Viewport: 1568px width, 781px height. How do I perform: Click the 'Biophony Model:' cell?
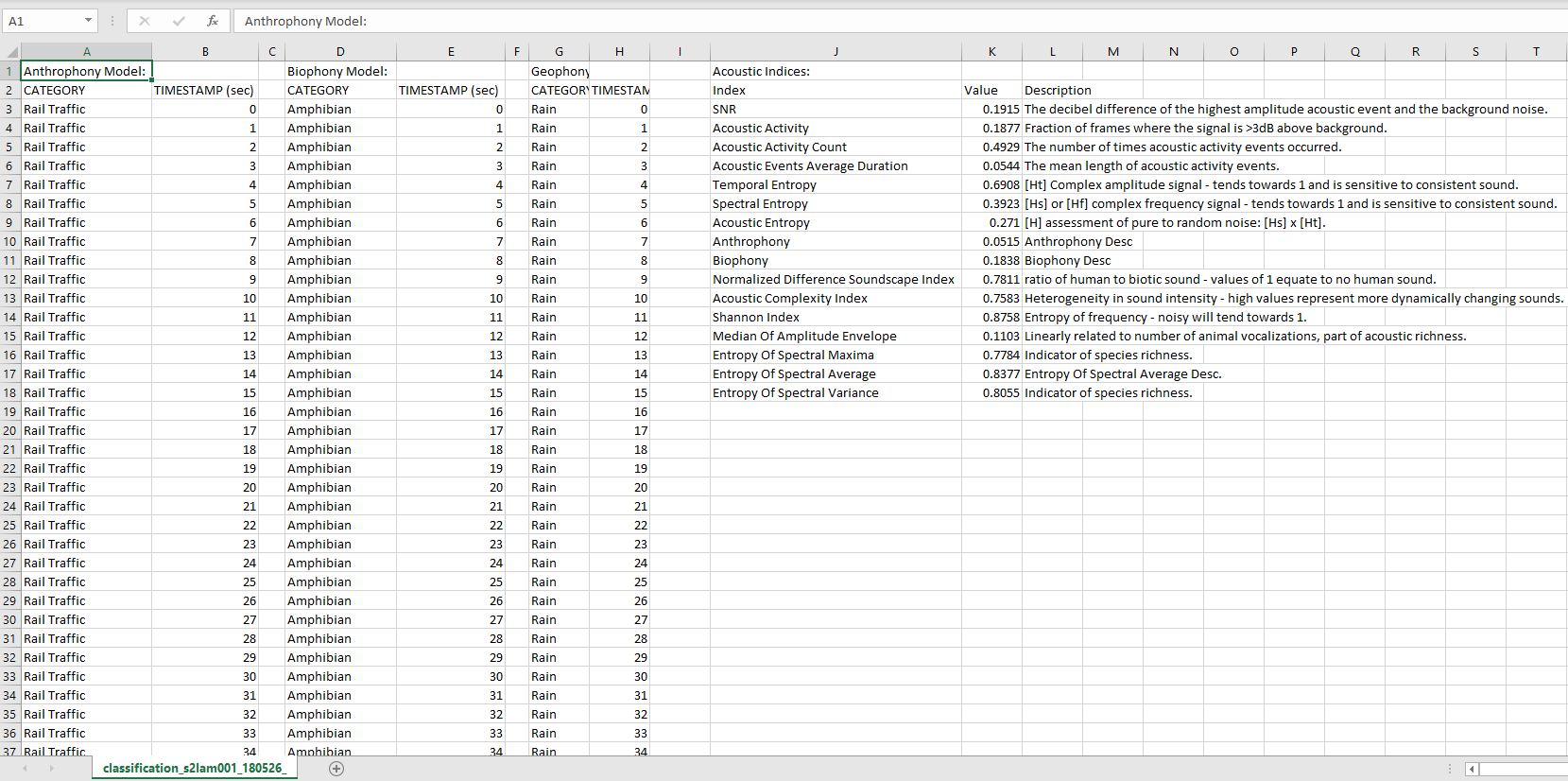340,71
